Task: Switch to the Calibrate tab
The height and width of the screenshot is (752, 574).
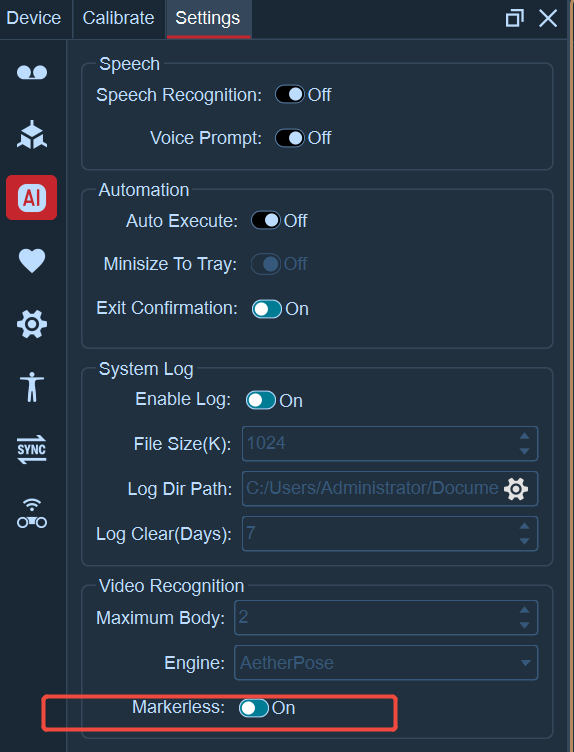Action: coord(118,18)
